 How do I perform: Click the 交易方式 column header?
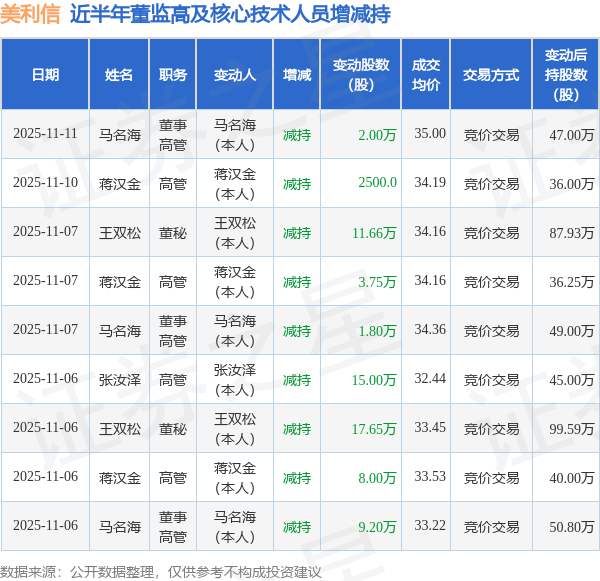point(491,75)
